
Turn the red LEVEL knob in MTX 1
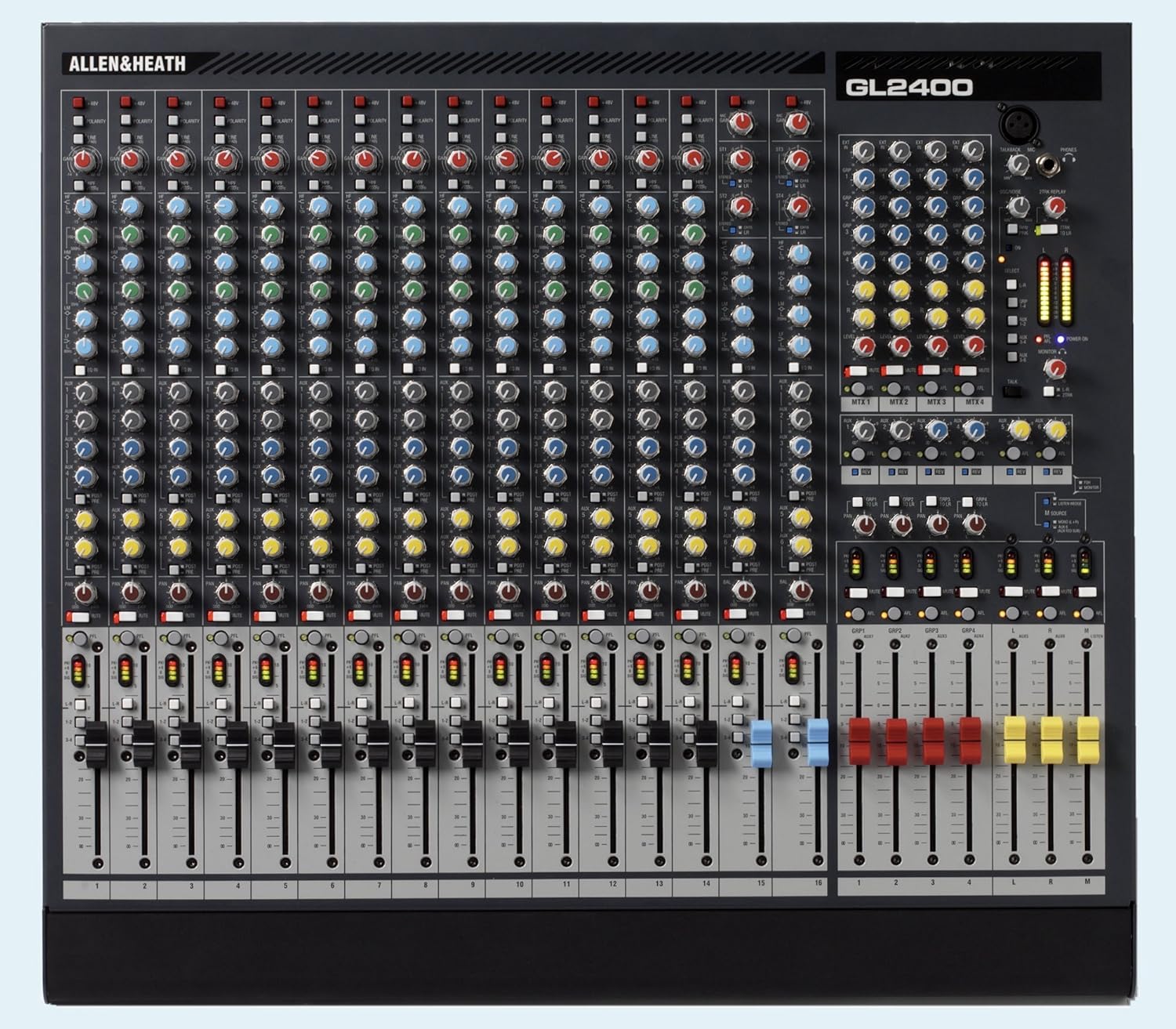(x=865, y=346)
